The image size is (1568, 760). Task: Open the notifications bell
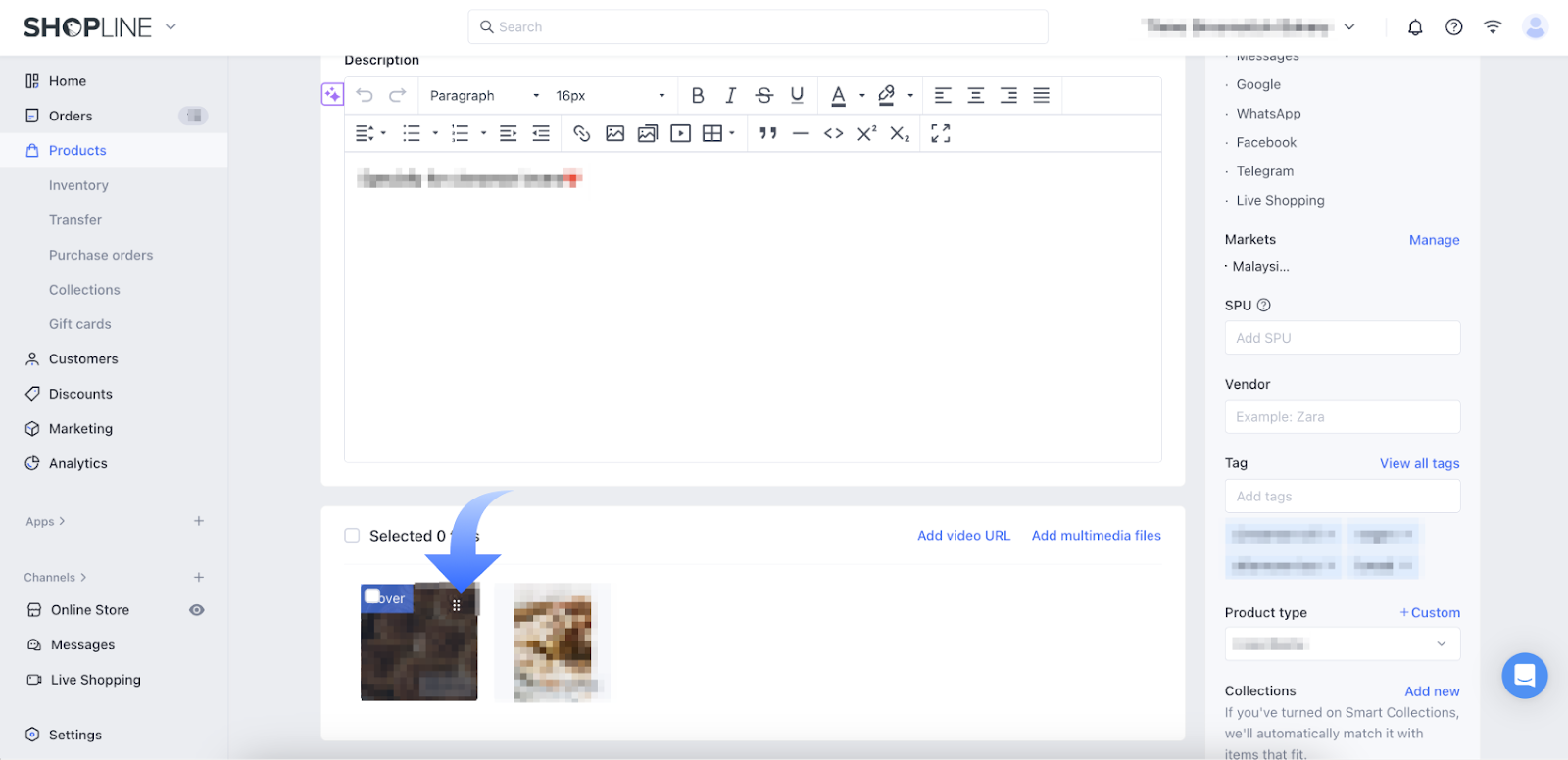point(1414,27)
